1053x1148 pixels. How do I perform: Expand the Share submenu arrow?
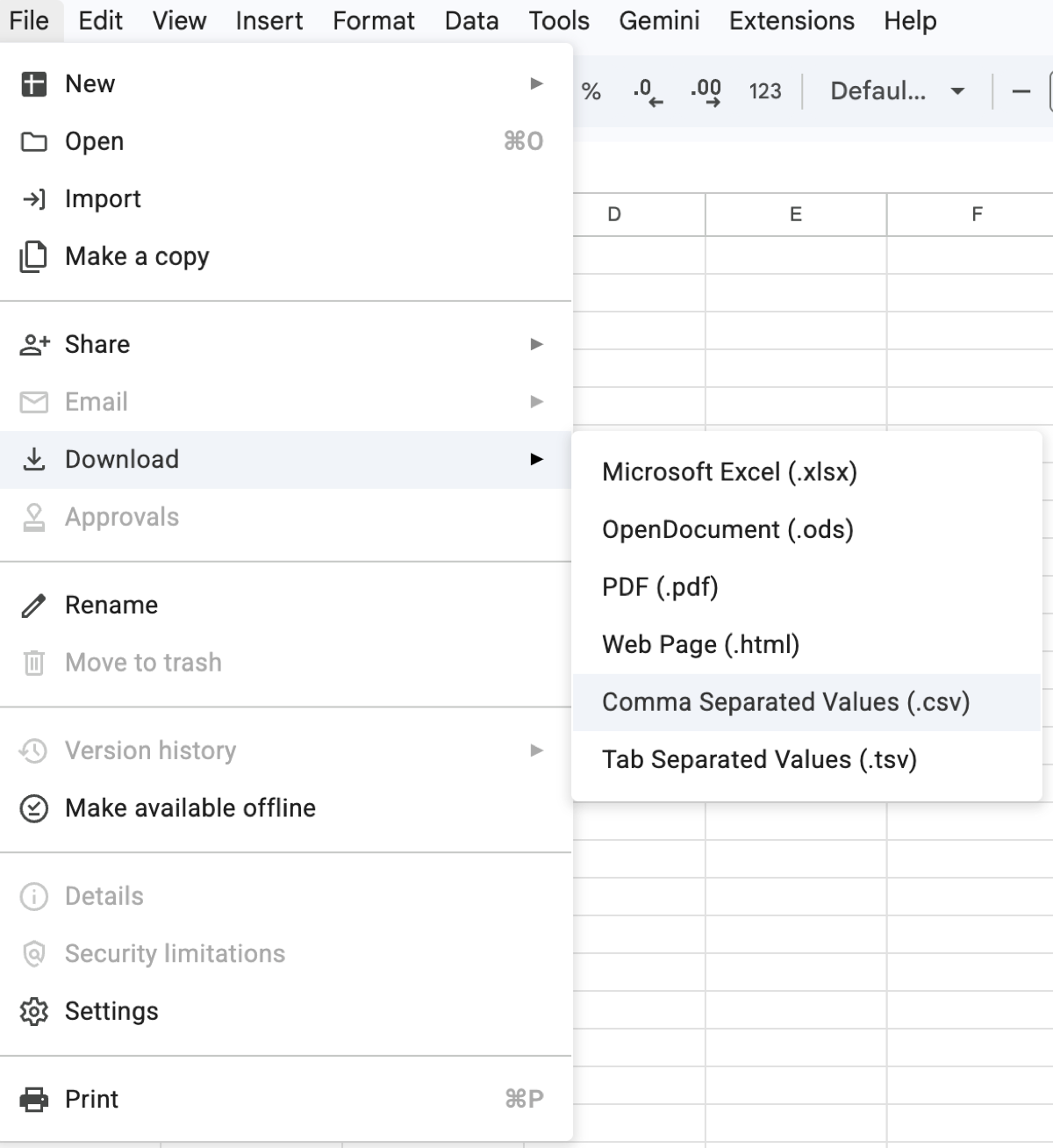coord(537,344)
